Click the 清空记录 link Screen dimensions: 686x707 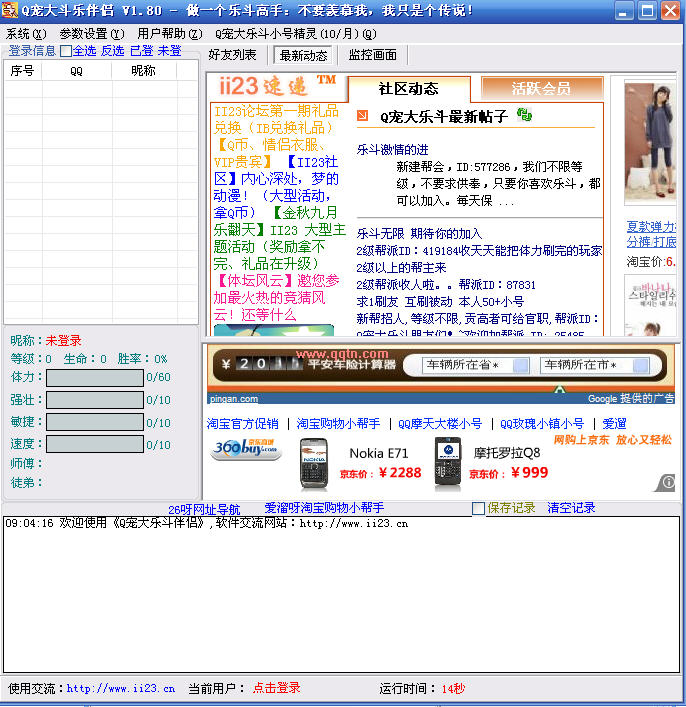571,508
